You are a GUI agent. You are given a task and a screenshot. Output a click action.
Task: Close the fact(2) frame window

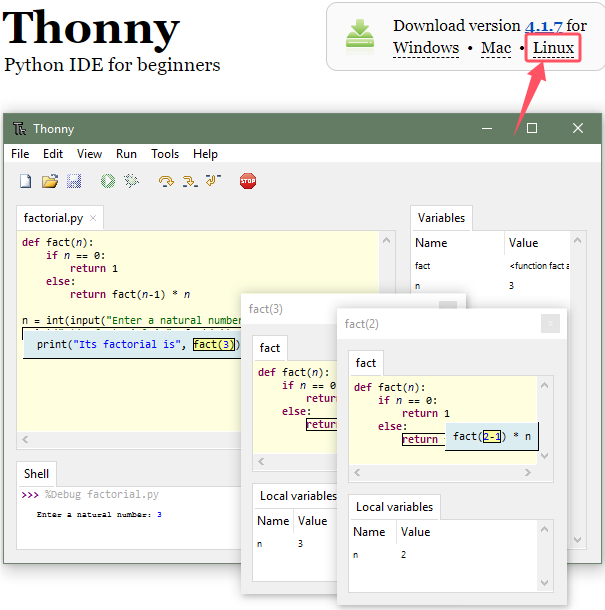pyautogui.click(x=550, y=324)
